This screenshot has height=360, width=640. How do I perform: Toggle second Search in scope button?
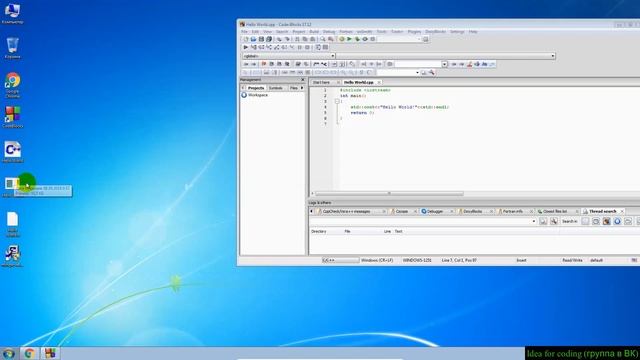(x=596, y=221)
